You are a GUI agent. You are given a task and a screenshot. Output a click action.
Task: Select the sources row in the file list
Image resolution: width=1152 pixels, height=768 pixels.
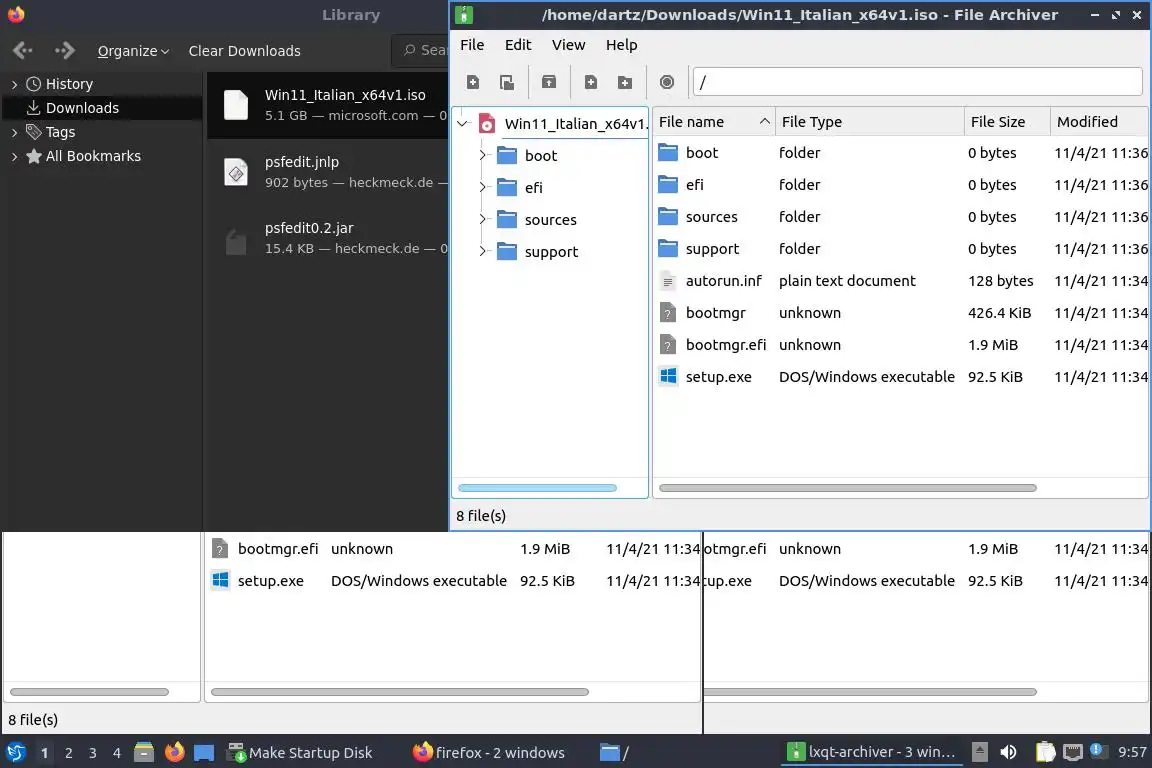tap(901, 217)
